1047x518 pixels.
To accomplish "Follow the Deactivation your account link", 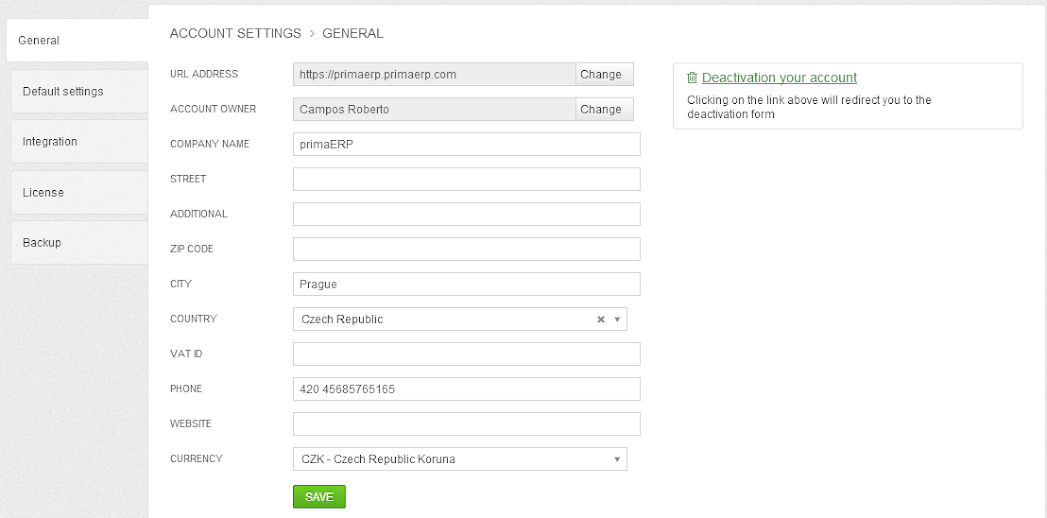I will click(779, 78).
